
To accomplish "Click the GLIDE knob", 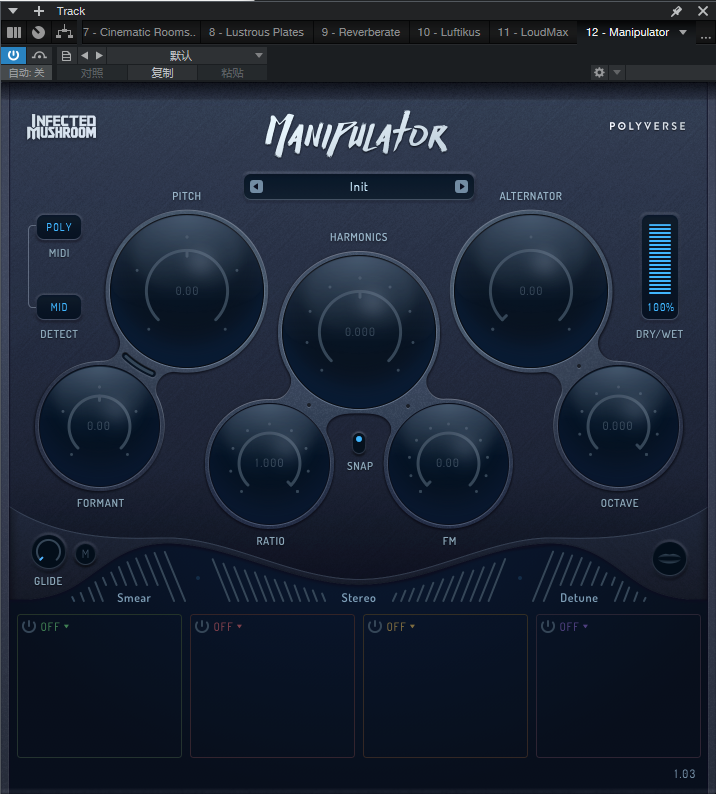I will [49, 552].
